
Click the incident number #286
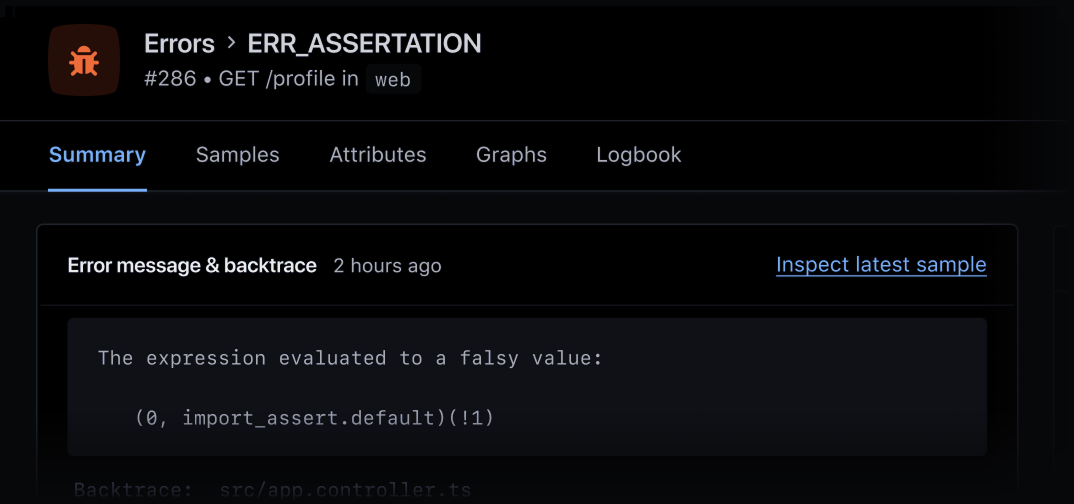[x=170, y=79]
